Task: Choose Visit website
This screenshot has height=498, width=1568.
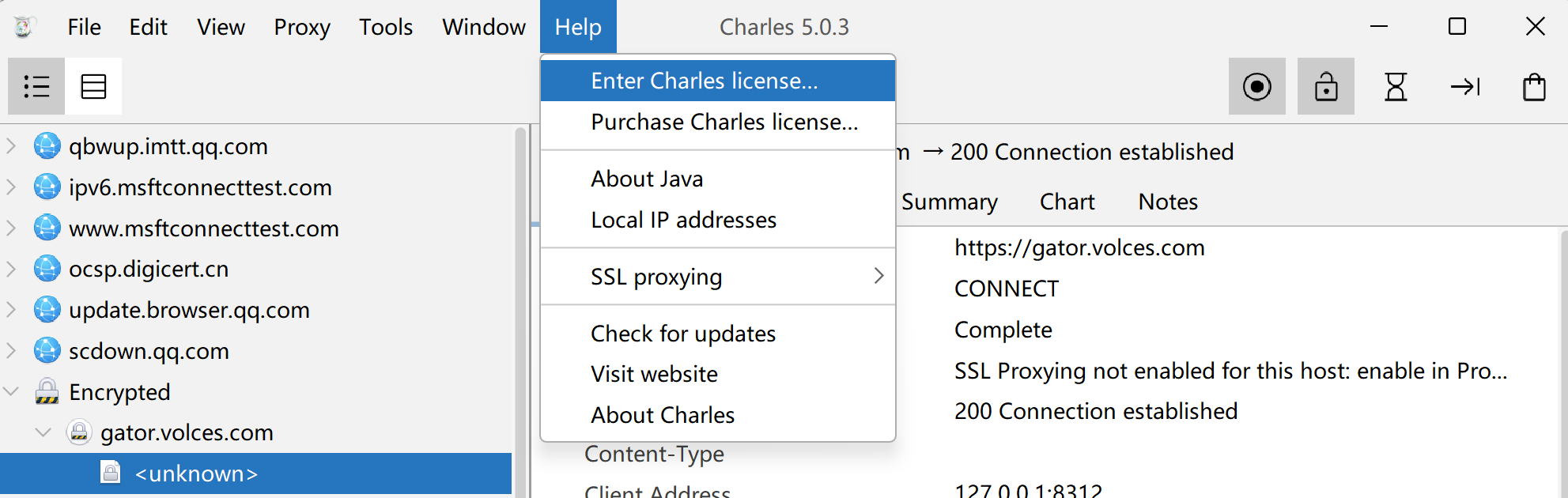Action: tap(718, 374)
